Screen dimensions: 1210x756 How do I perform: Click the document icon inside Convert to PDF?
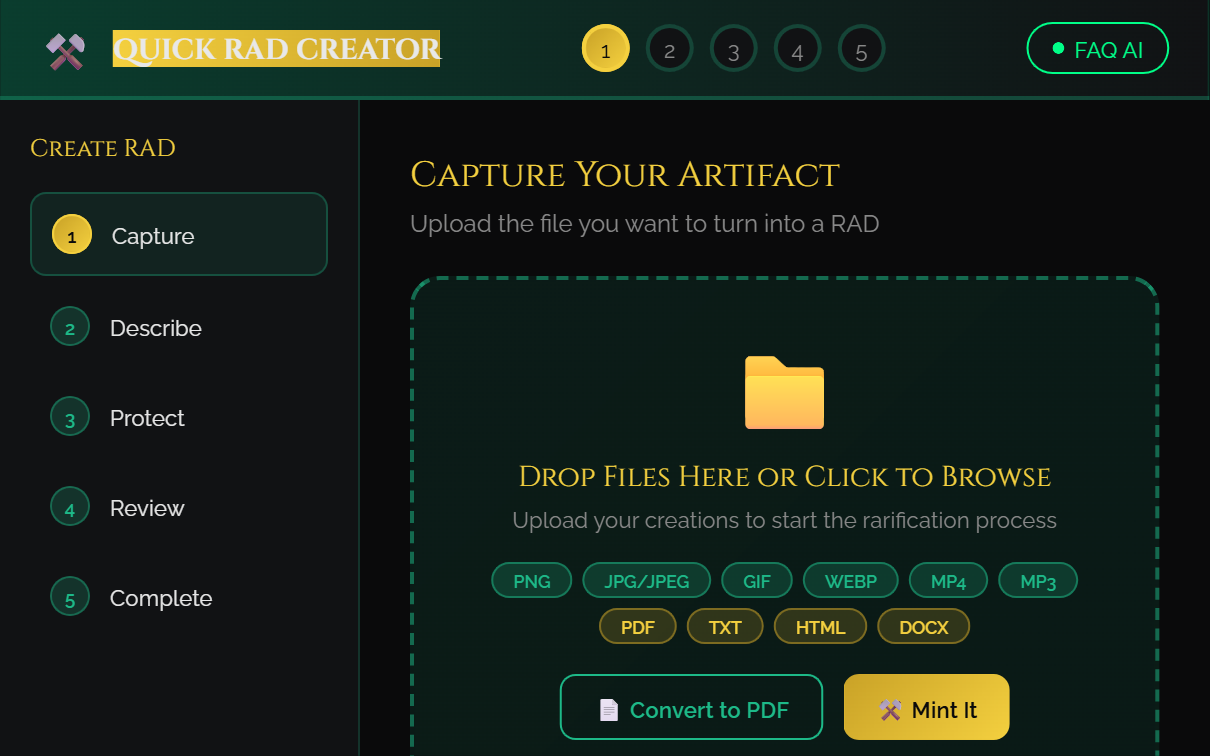[608, 707]
